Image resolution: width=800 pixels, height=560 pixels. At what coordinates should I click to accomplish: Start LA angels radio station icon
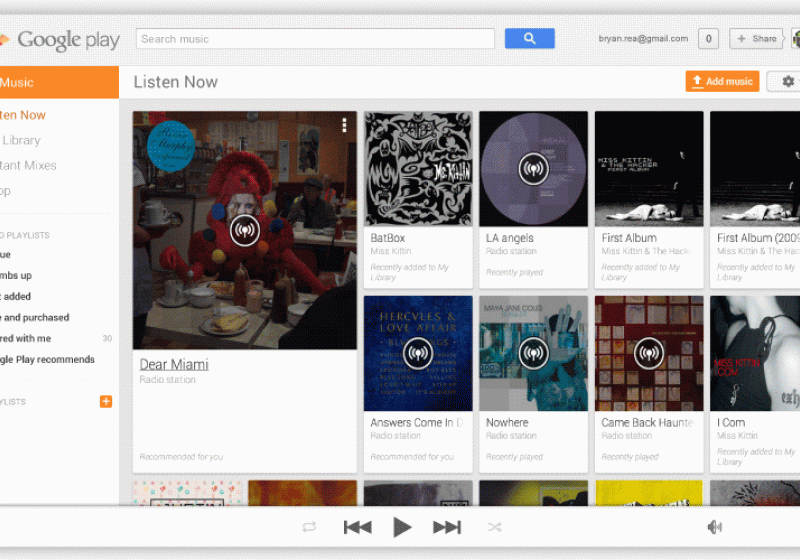tap(534, 169)
